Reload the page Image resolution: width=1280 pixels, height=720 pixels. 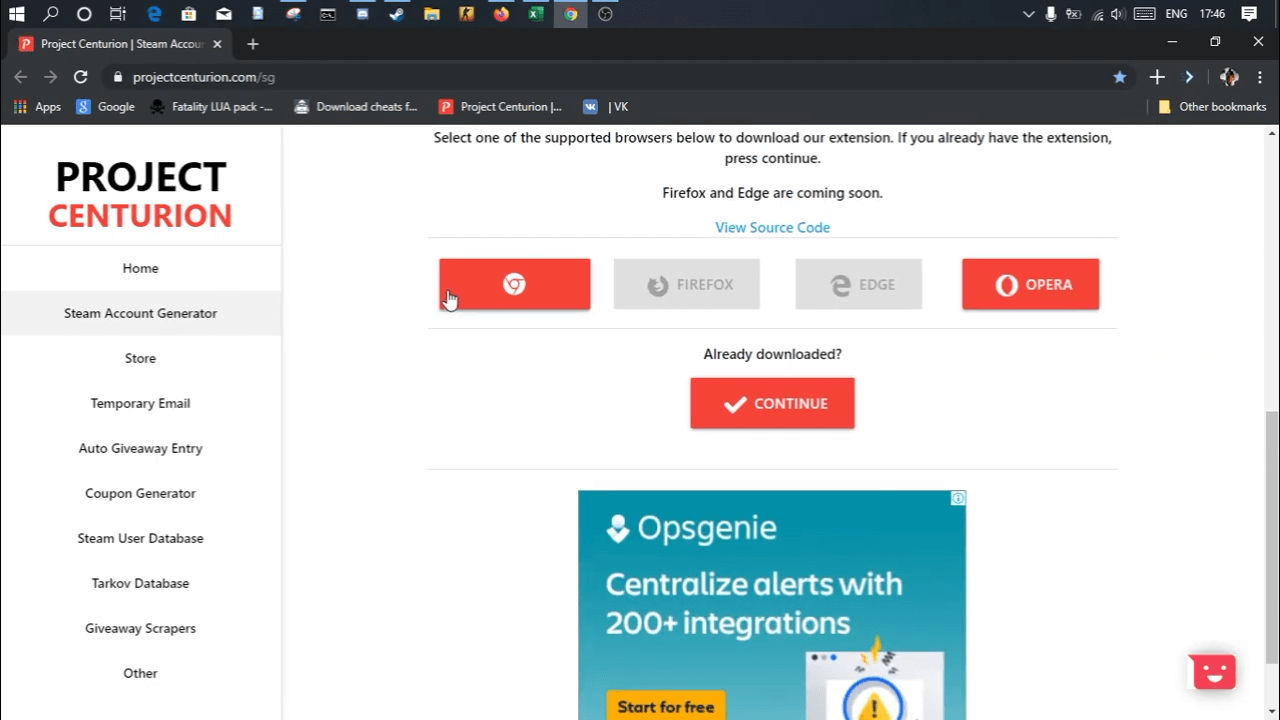click(x=81, y=77)
